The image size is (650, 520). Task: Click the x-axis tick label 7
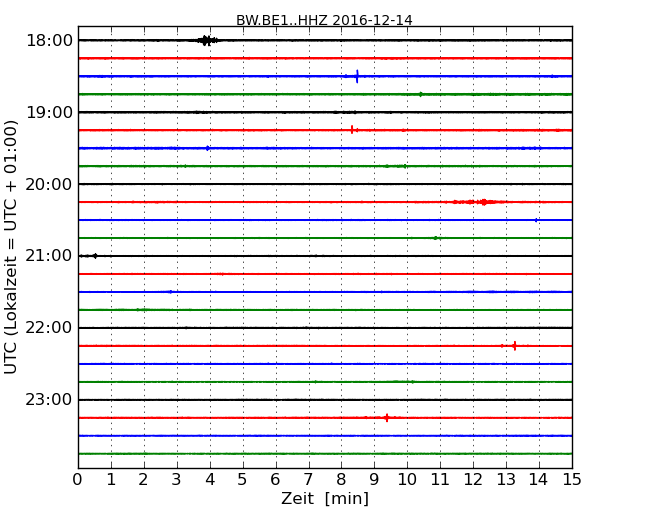pyautogui.click(x=308, y=479)
